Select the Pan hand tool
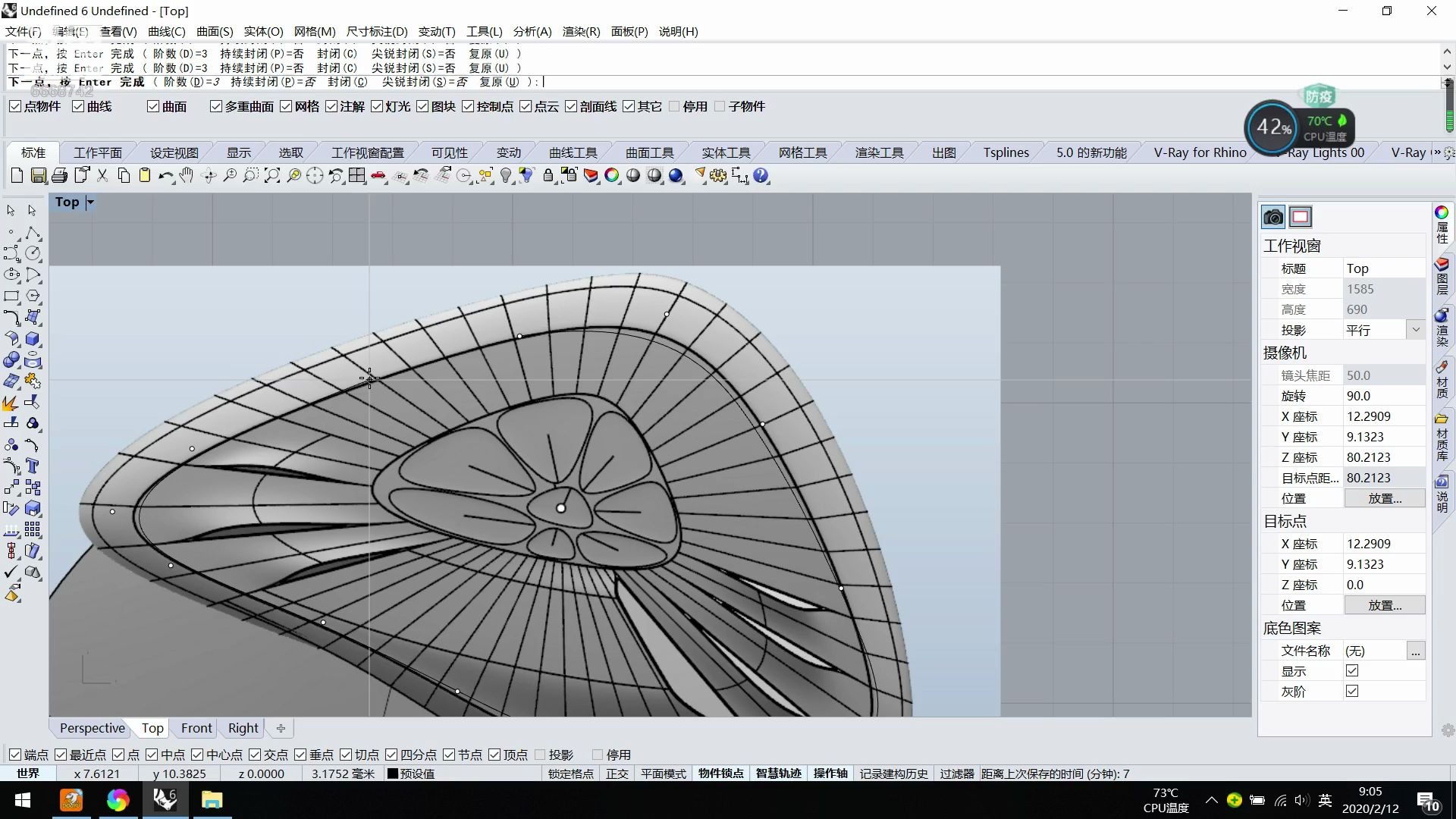 point(187,176)
